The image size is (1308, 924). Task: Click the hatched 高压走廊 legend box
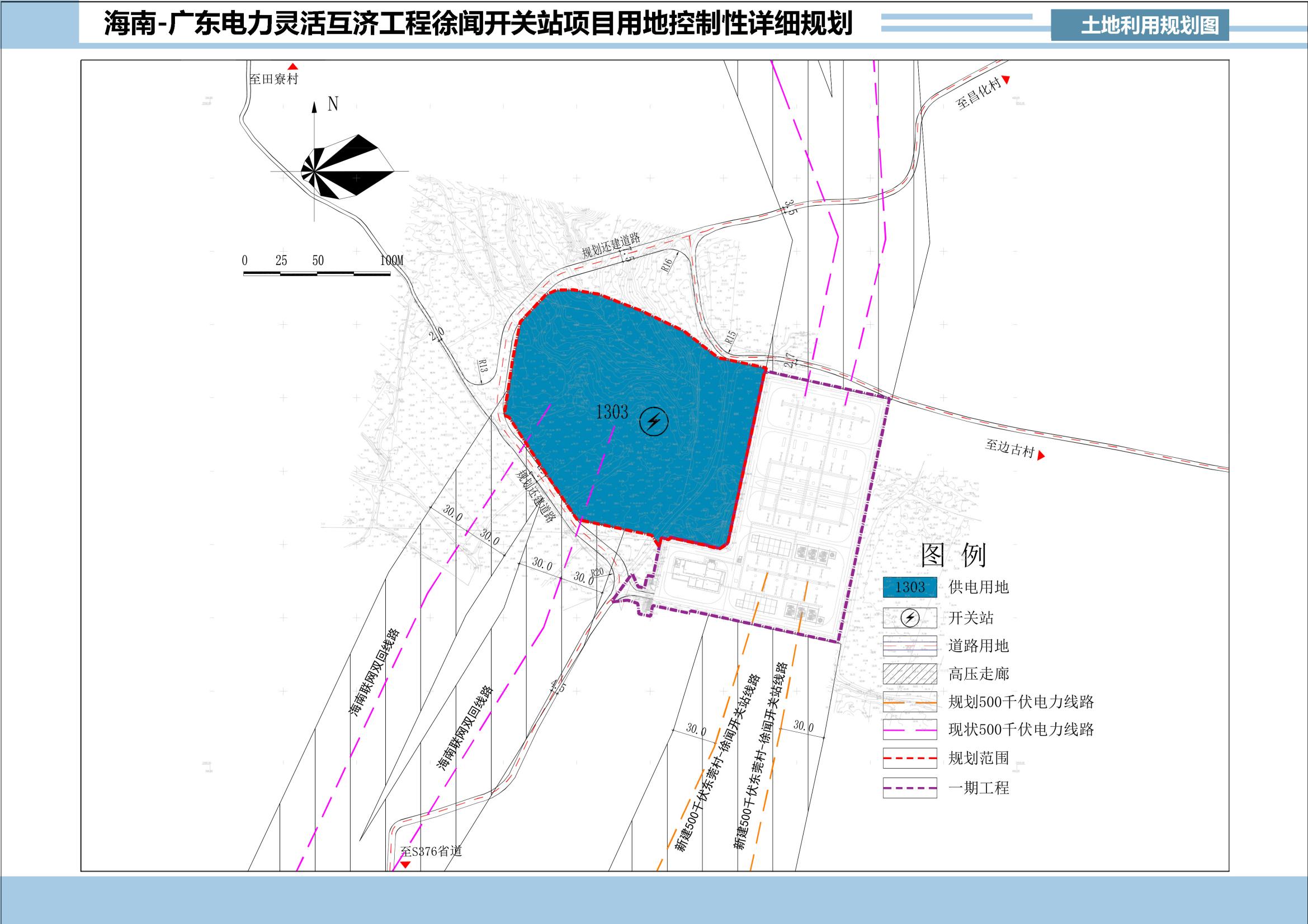[909, 674]
